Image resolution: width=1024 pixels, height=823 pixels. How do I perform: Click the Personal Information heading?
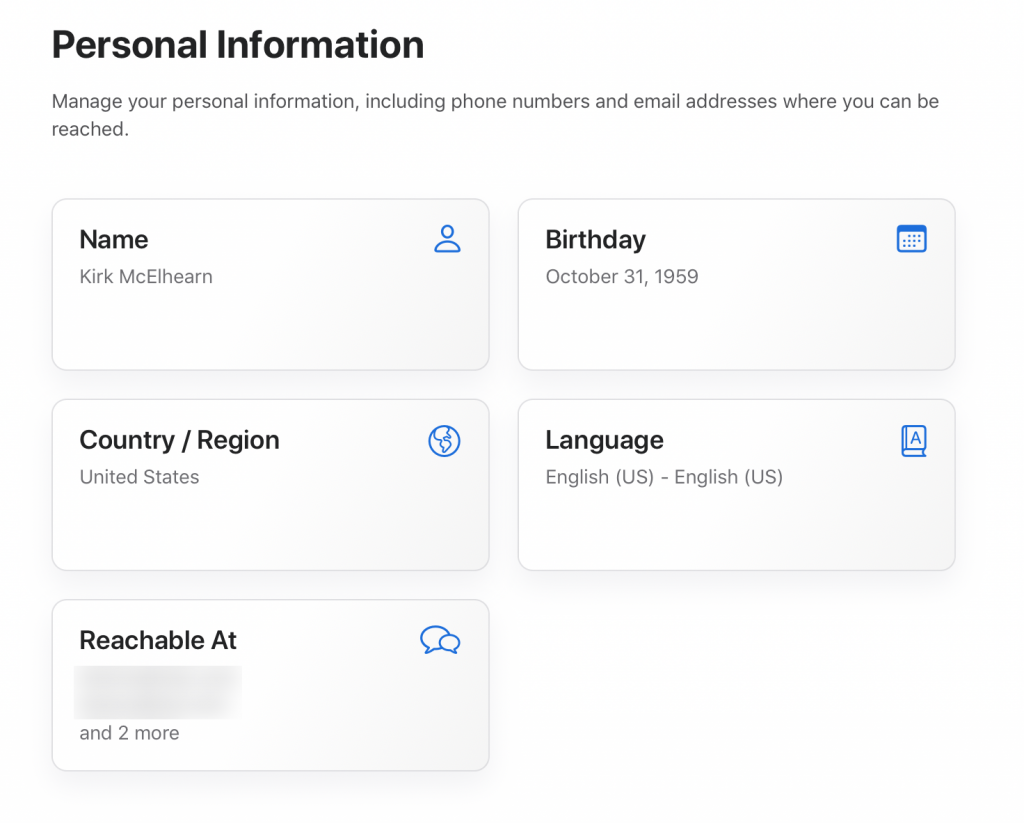(x=237, y=44)
